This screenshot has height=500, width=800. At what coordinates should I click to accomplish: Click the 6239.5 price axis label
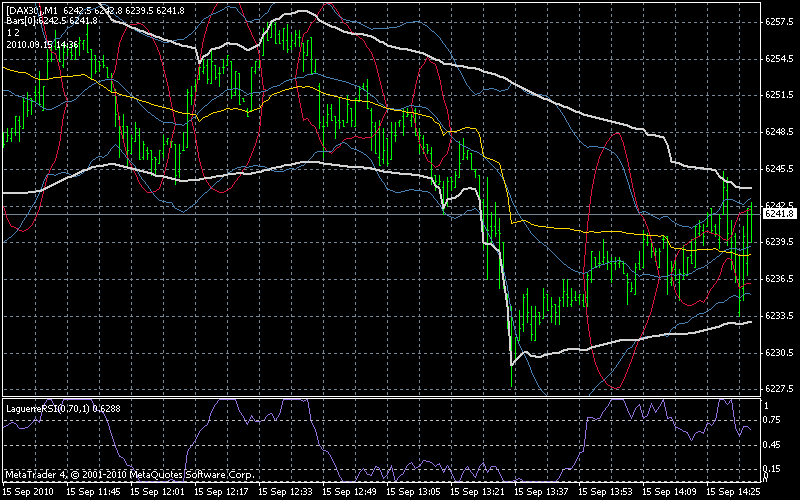coord(779,242)
